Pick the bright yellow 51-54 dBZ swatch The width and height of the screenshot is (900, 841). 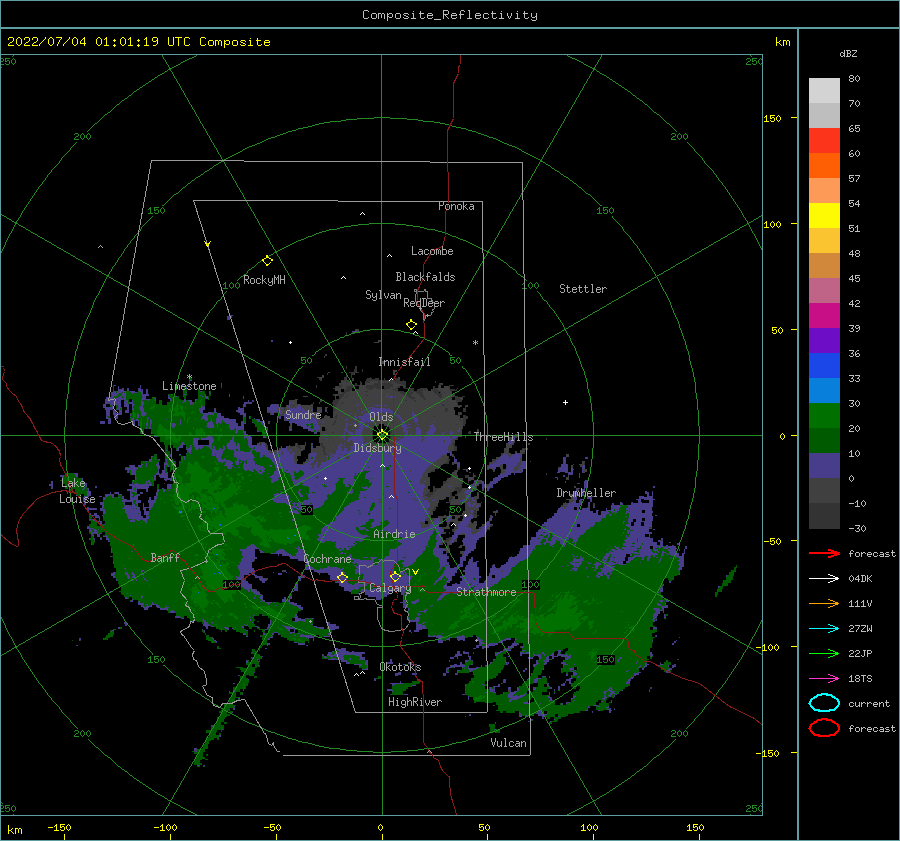[824, 216]
